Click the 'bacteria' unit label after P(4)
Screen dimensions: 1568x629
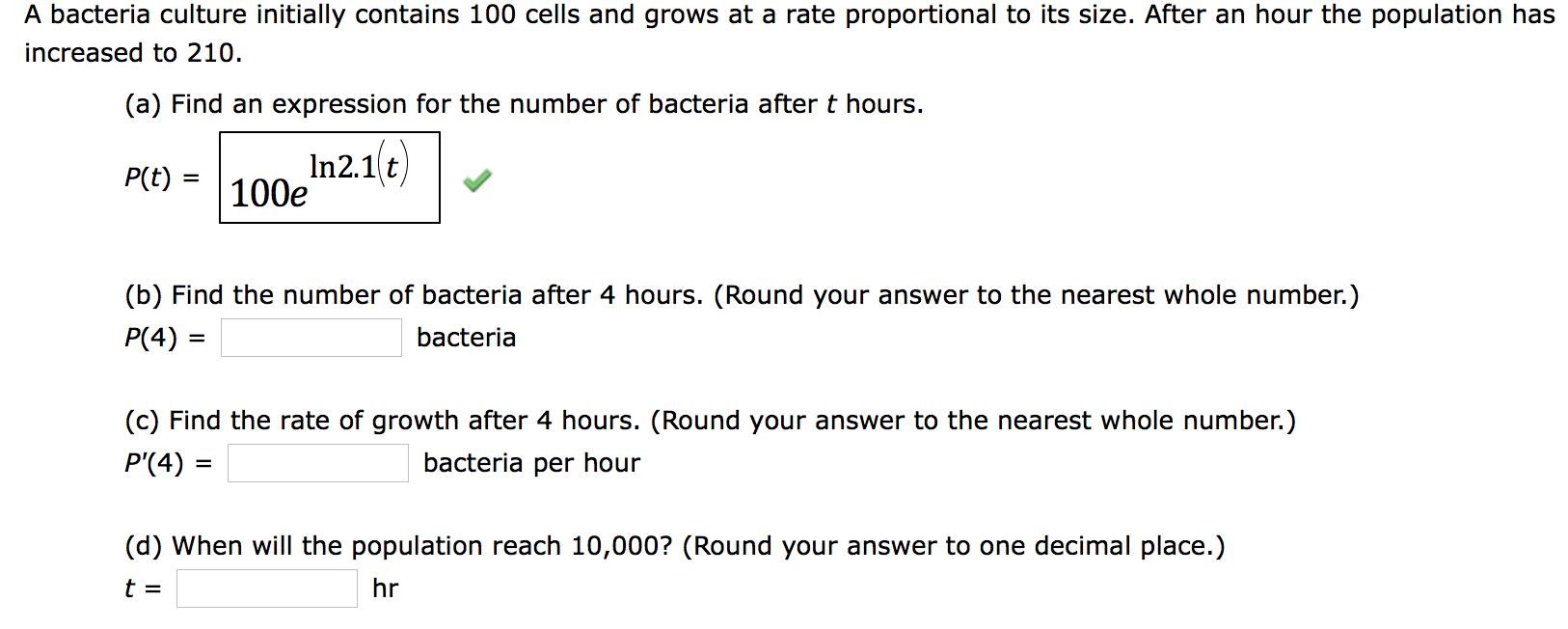467,338
